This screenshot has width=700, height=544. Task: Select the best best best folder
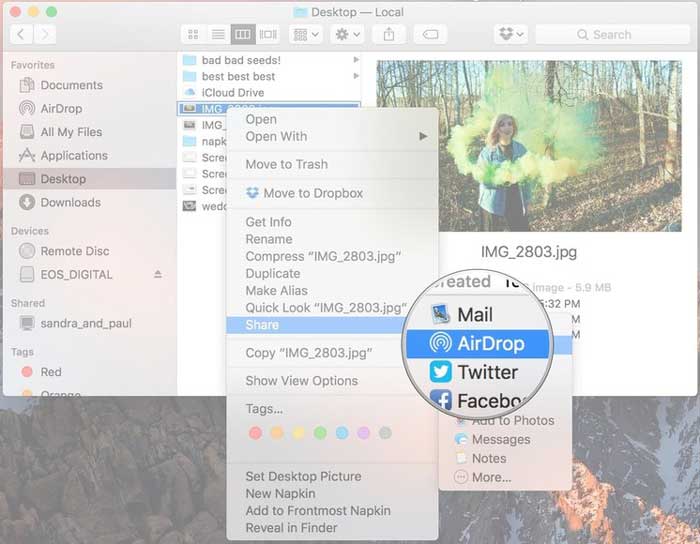click(x=238, y=77)
